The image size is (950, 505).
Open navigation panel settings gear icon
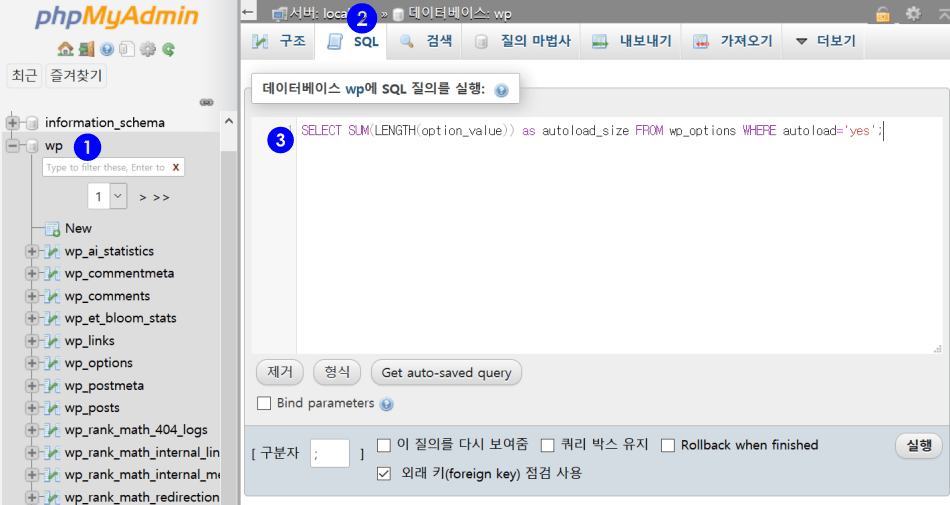click(x=148, y=48)
